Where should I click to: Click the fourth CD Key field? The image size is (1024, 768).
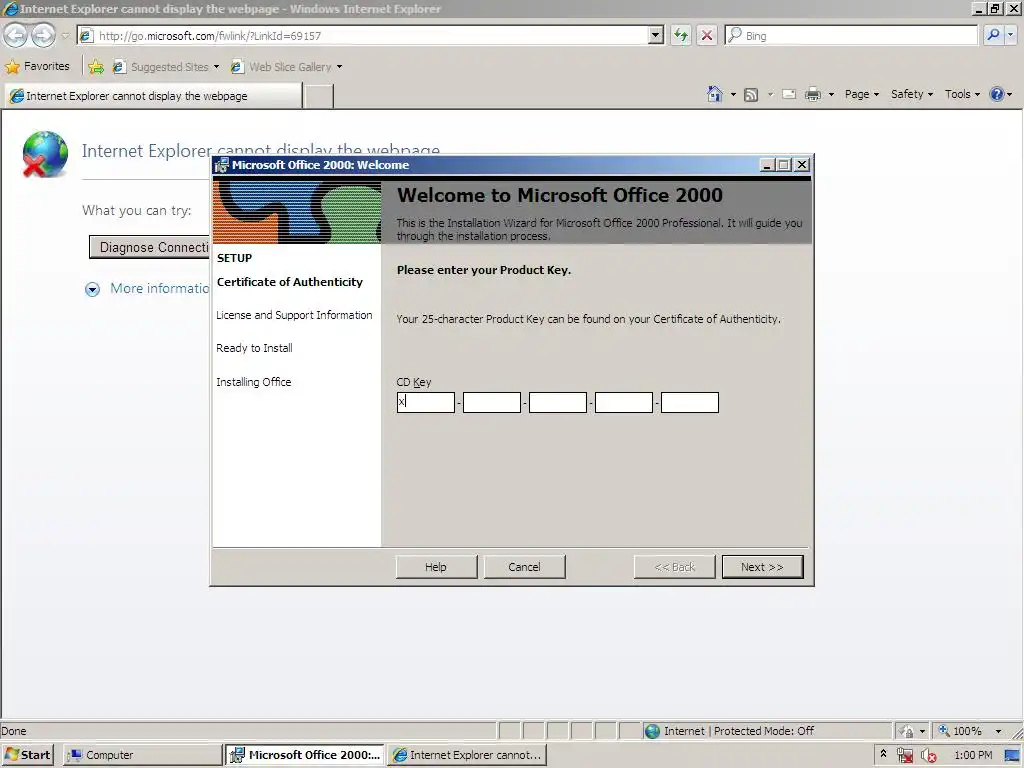coord(624,402)
